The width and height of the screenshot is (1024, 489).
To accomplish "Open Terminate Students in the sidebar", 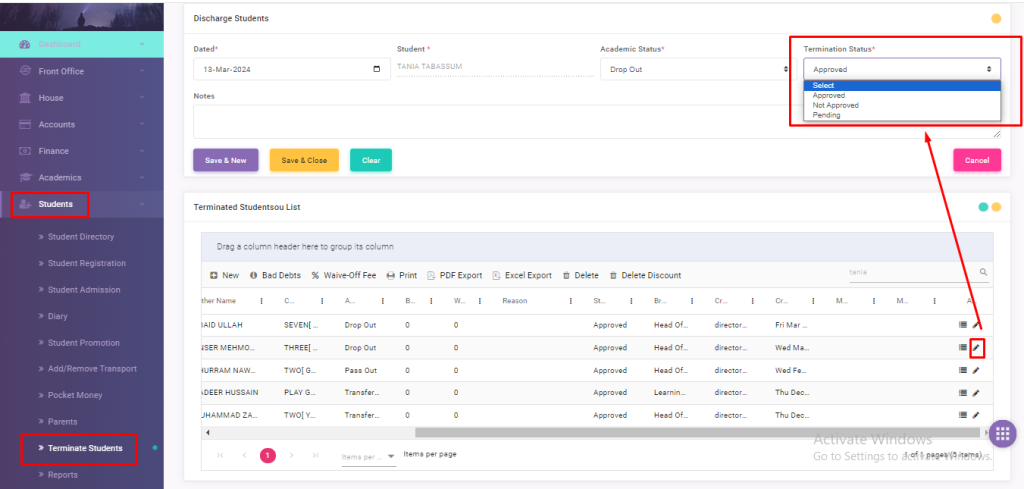I will pyautogui.click(x=85, y=448).
